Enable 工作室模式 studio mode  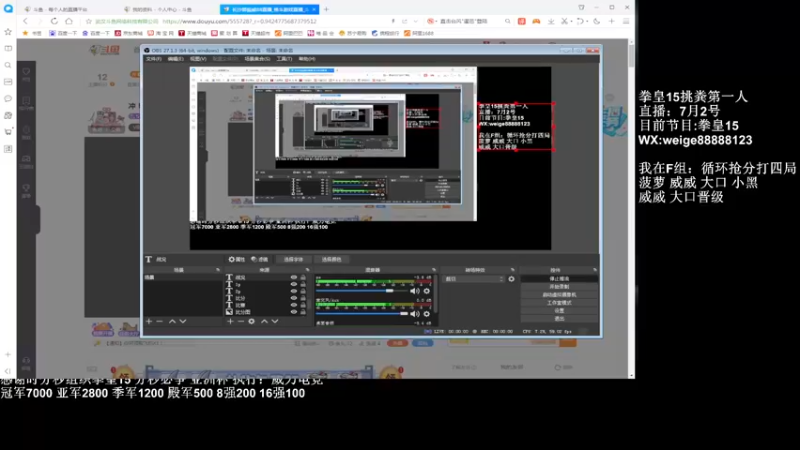(x=559, y=303)
